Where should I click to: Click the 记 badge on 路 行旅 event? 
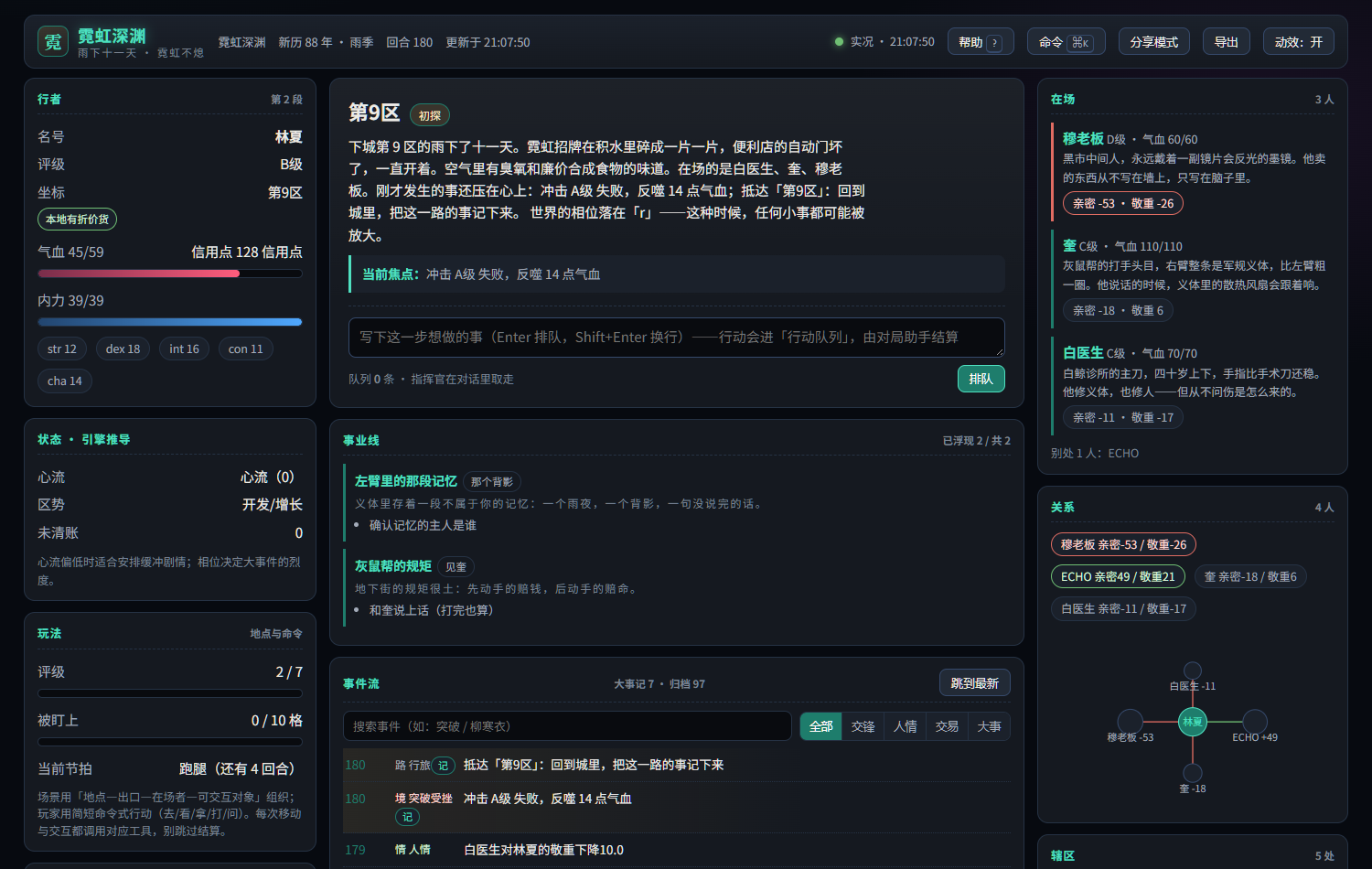click(444, 766)
